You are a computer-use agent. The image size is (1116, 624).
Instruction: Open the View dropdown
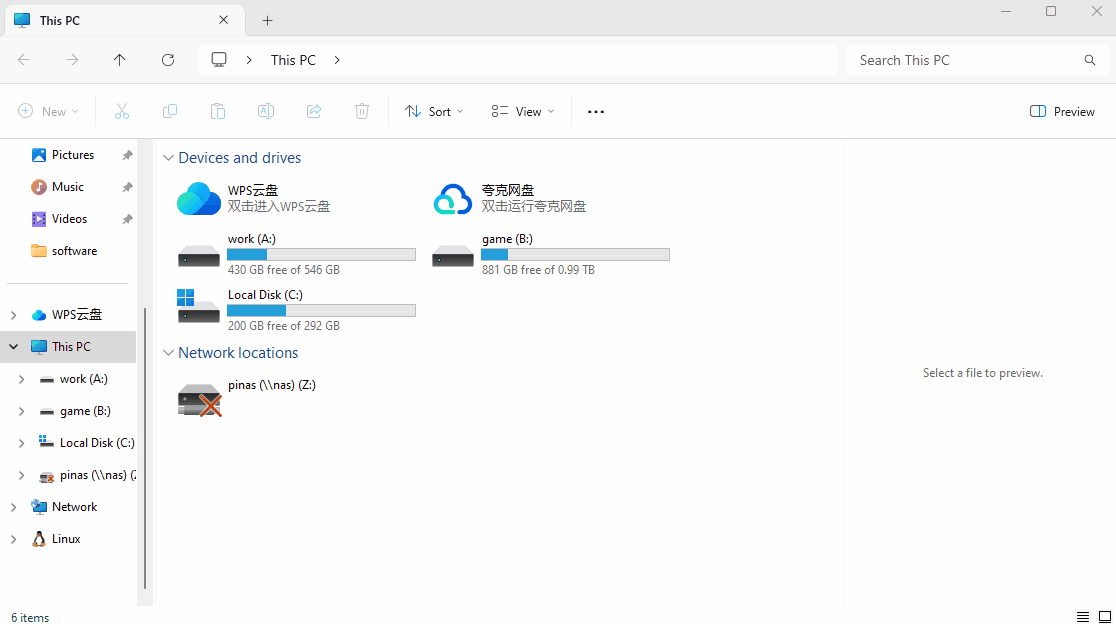tap(521, 111)
